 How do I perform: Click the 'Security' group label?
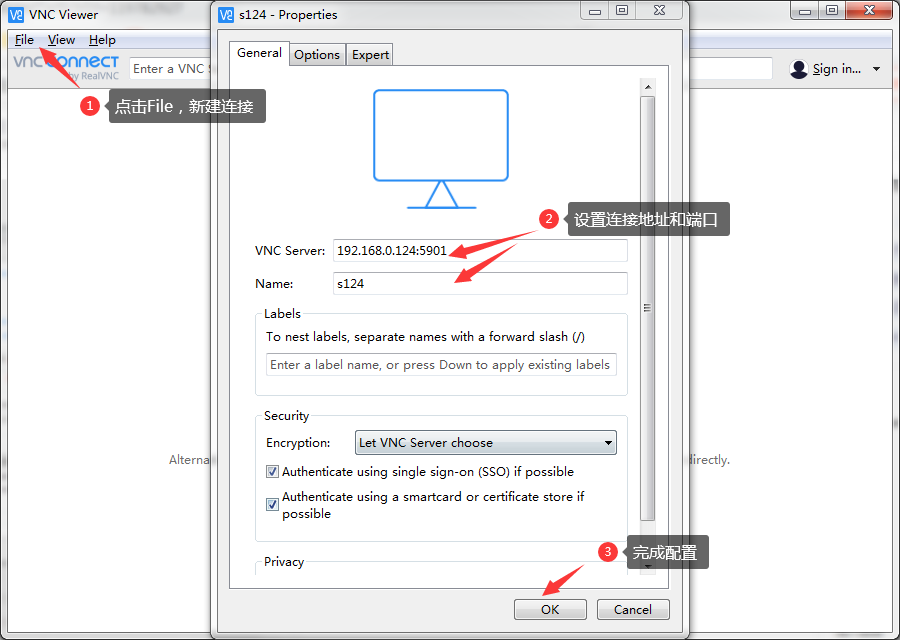point(286,416)
